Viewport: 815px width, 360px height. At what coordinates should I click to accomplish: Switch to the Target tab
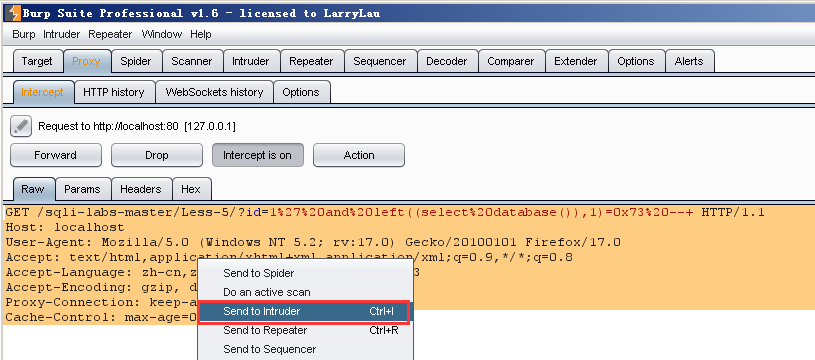pyautogui.click(x=37, y=61)
